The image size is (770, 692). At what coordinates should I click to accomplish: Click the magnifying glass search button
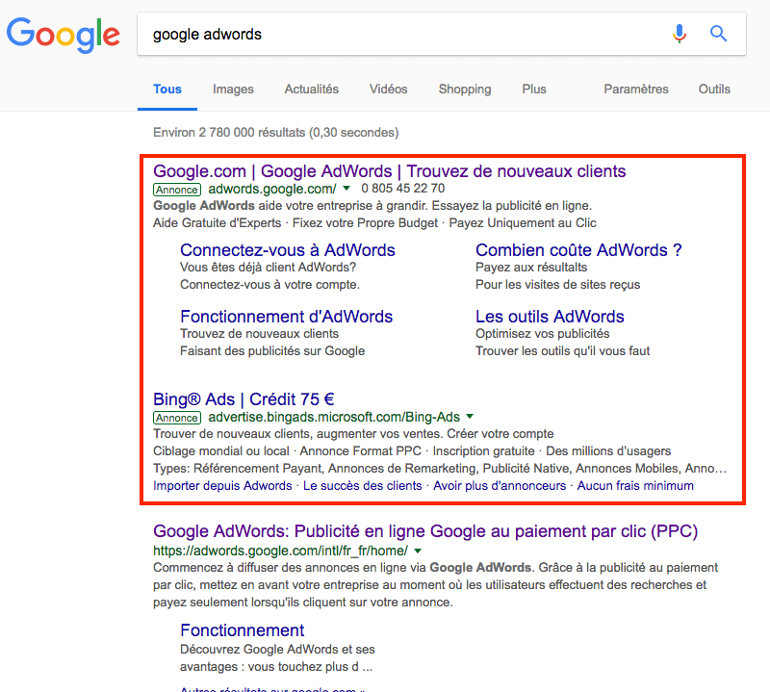(718, 33)
